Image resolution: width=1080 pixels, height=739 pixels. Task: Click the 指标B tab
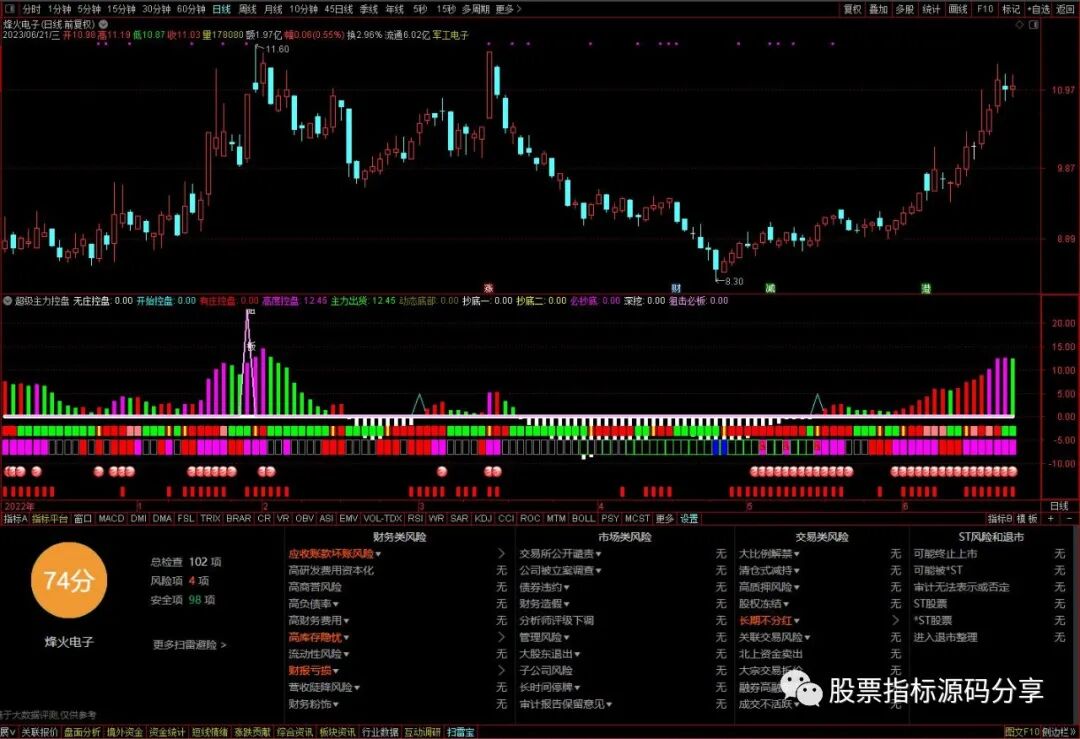tap(1000, 518)
